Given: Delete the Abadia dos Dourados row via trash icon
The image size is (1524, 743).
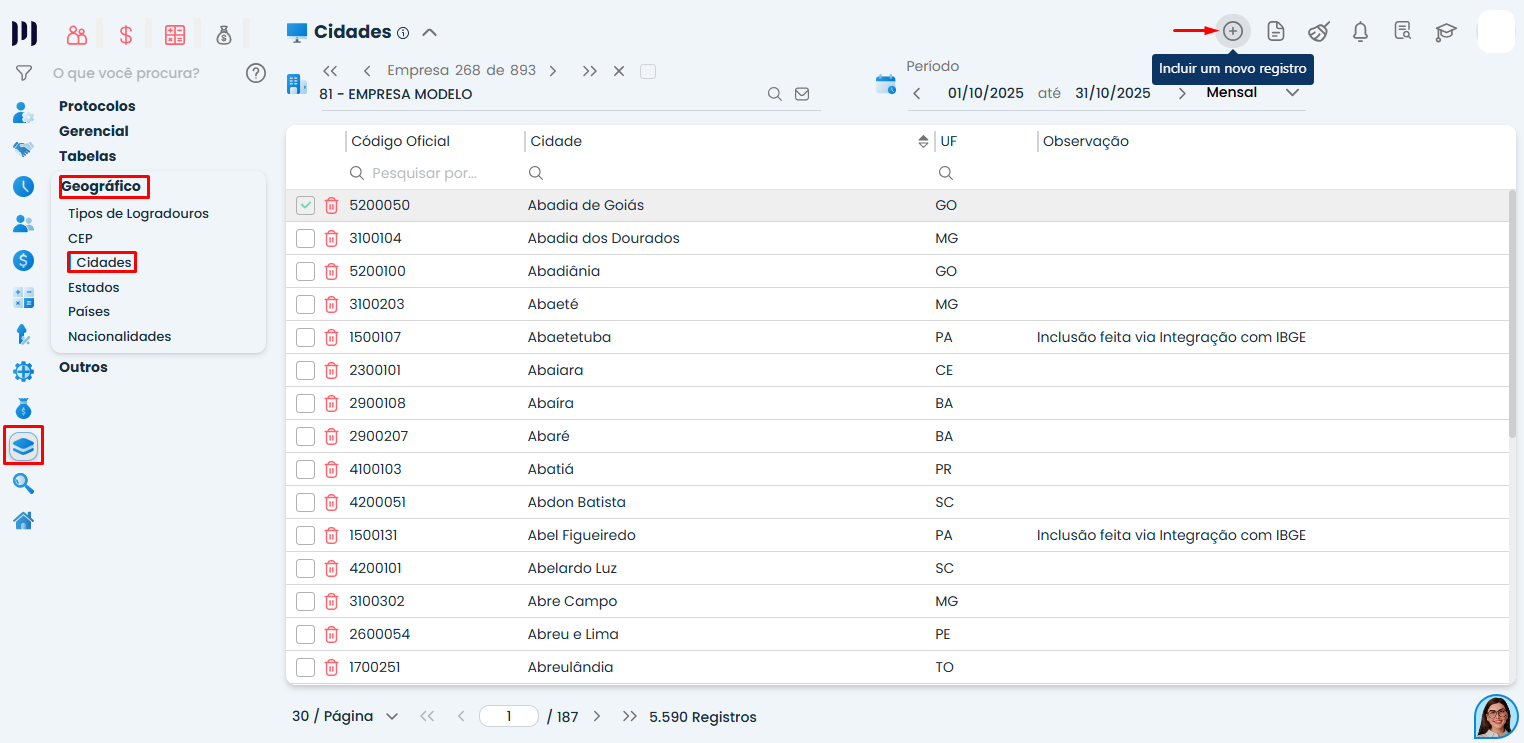Looking at the screenshot, I should pyautogui.click(x=331, y=238).
